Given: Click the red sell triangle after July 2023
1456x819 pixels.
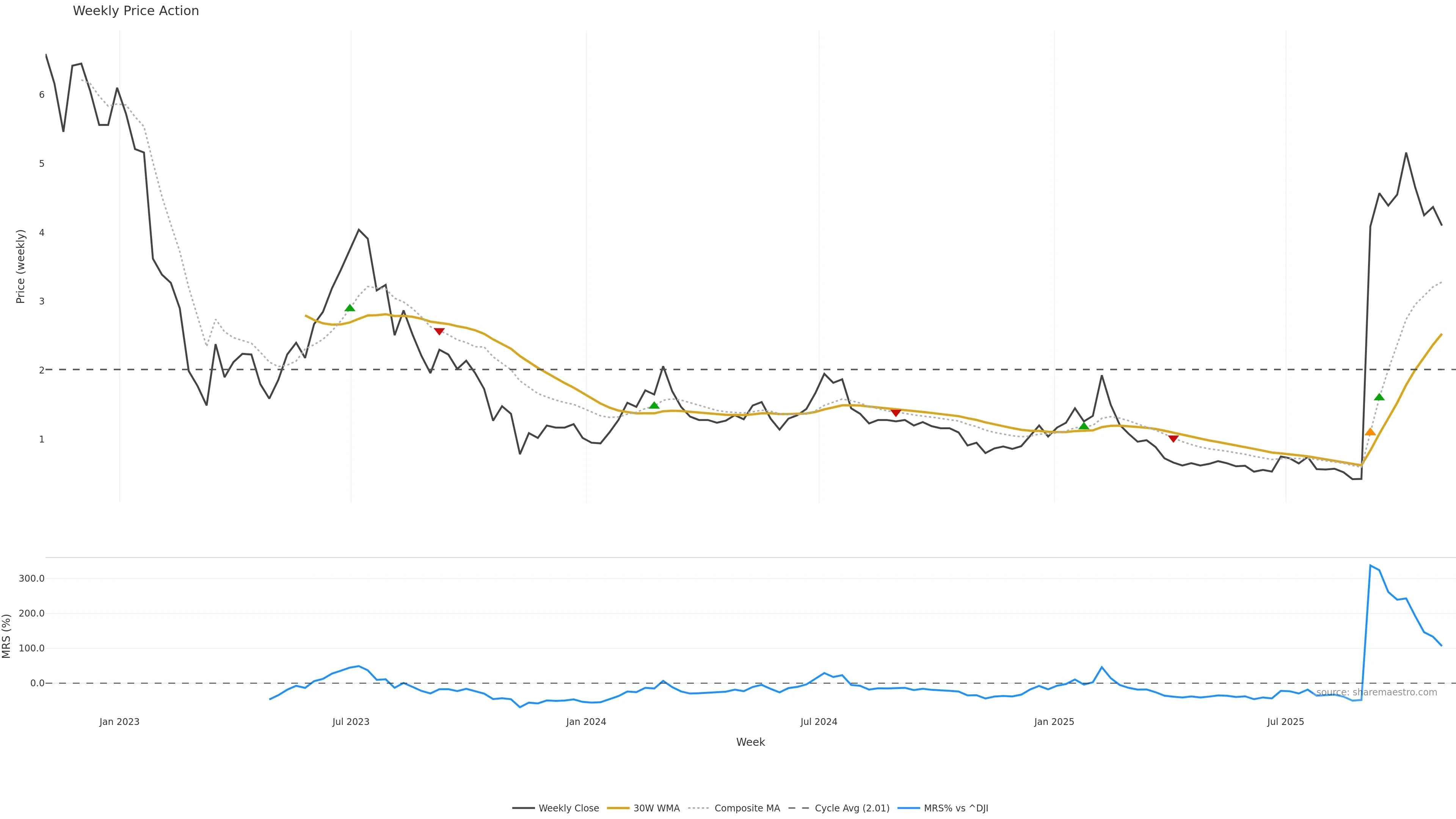Looking at the screenshot, I should coord(439,331).
